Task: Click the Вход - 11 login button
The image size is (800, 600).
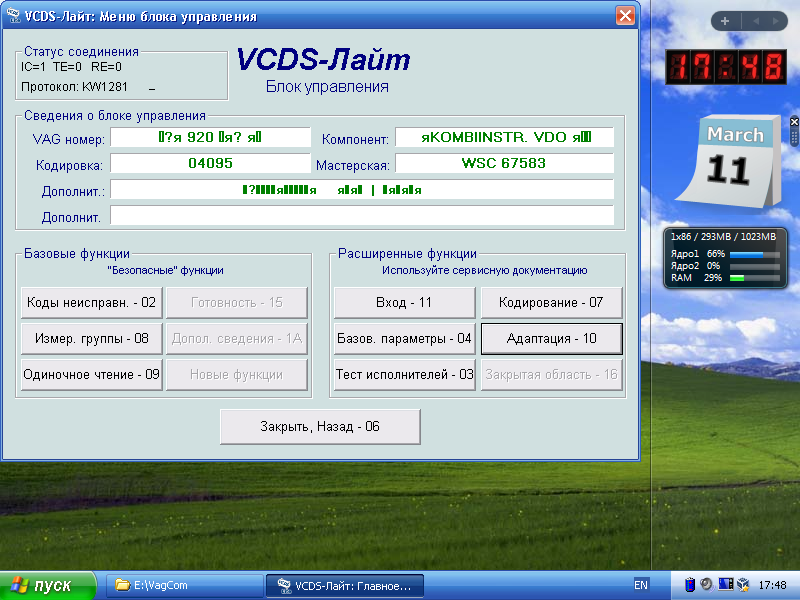Action: [405, 303]
